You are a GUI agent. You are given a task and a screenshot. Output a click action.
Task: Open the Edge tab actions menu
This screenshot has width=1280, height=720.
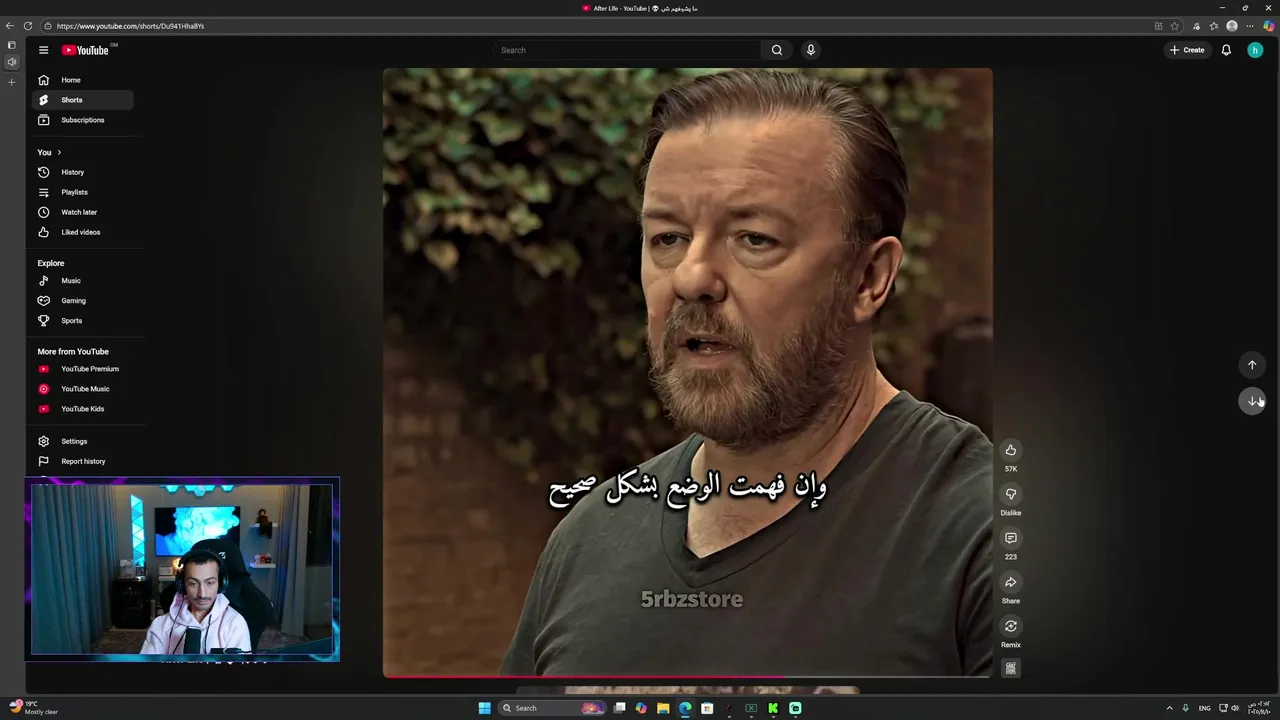(11, 45)
